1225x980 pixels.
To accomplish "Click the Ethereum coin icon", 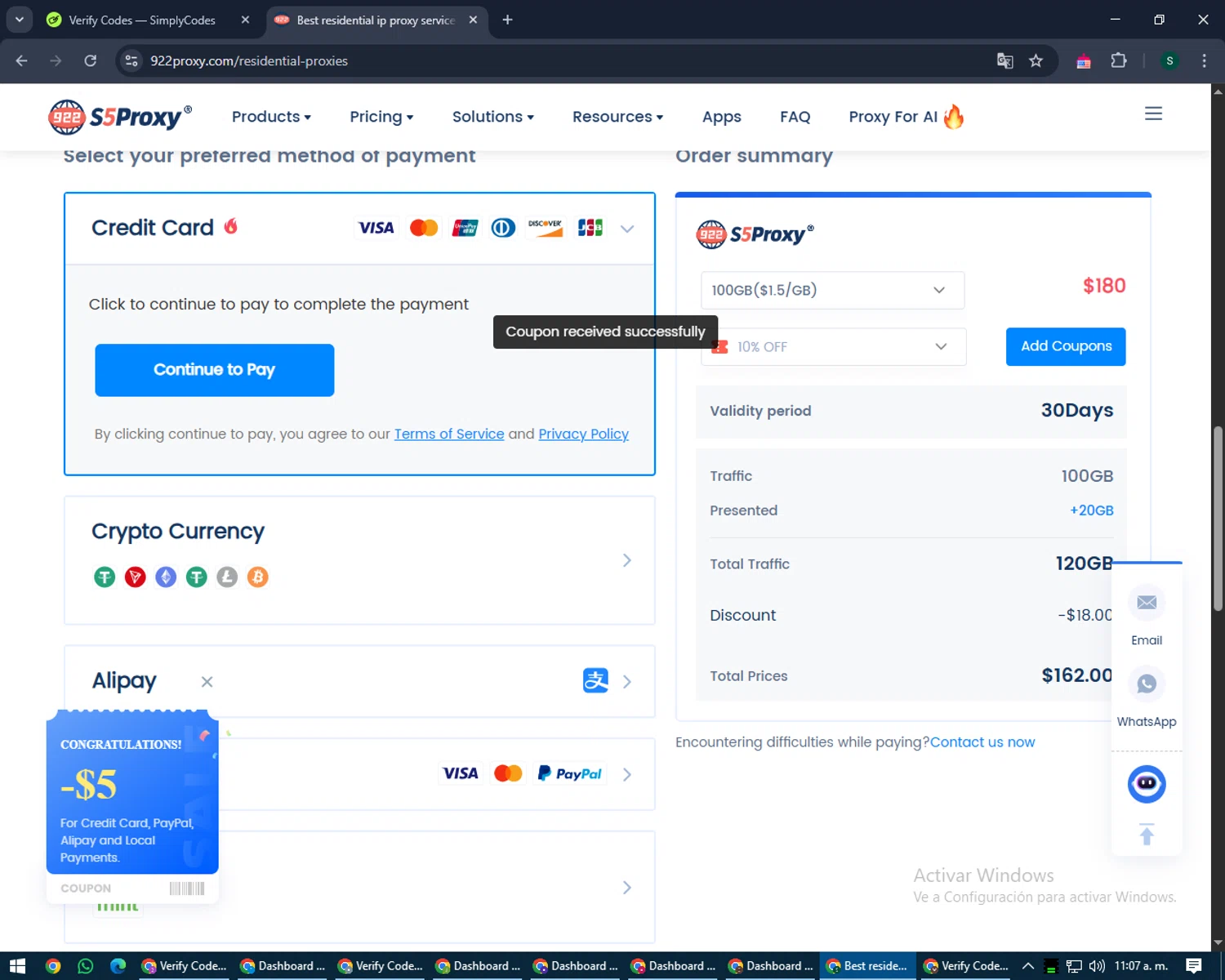I will coord(166,577).
